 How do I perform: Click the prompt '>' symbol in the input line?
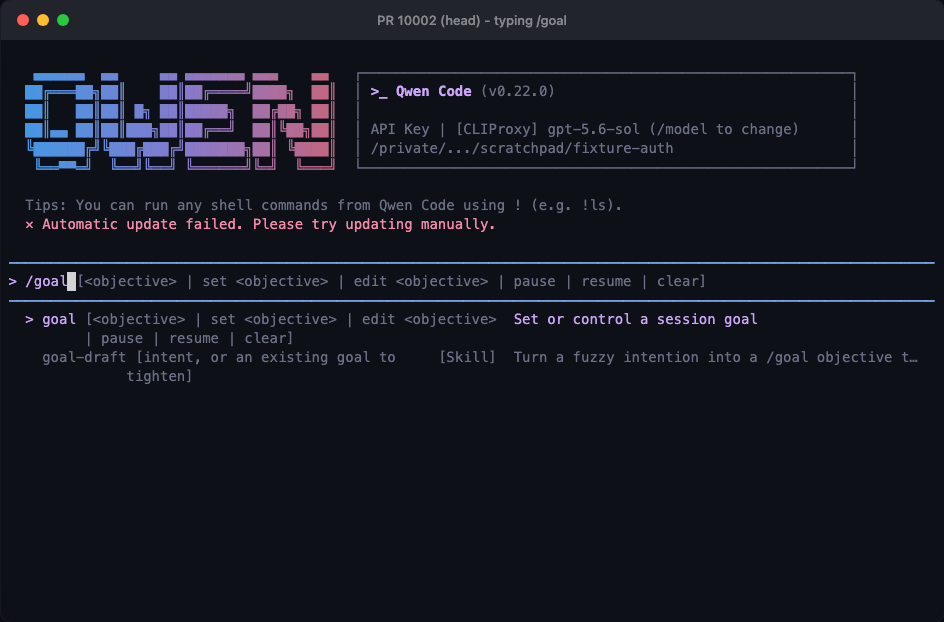[13, 281]
